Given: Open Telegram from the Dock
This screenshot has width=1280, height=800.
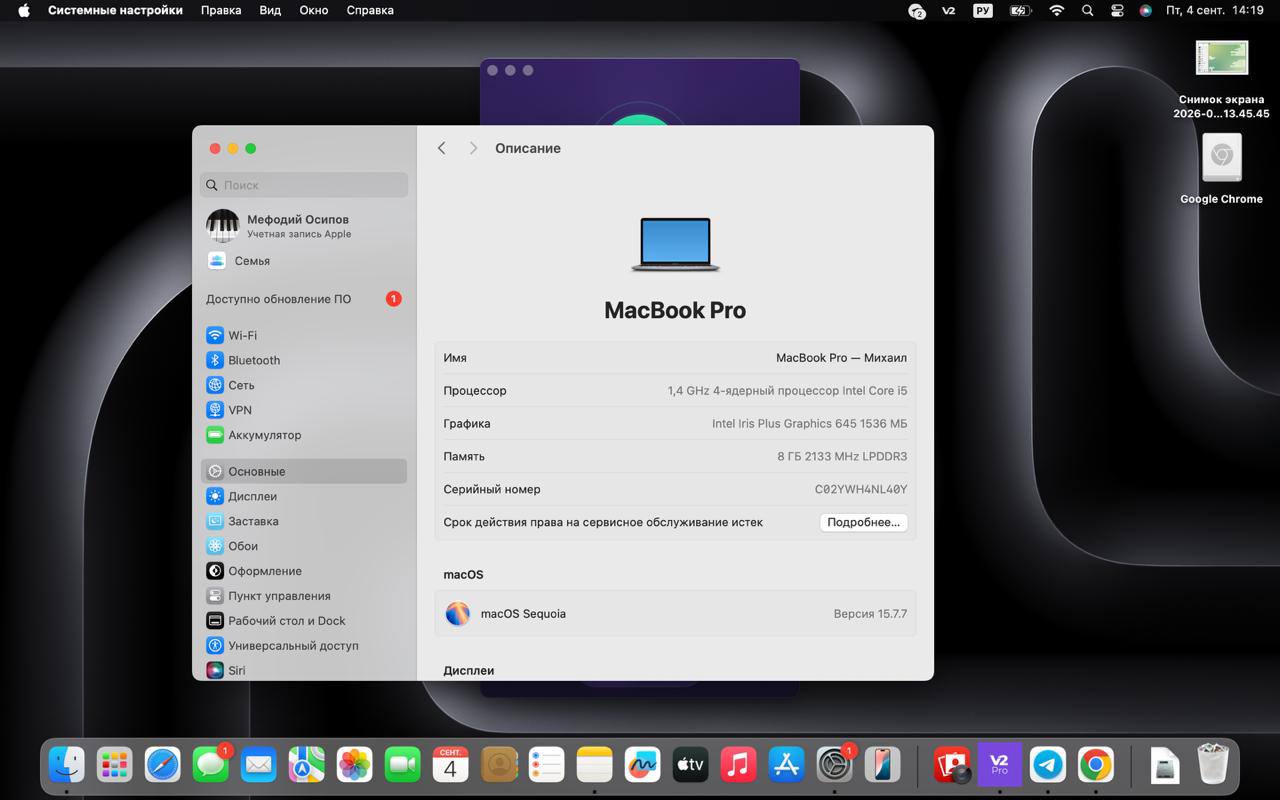Looking at the screenshot, I should pos(1048,765).
